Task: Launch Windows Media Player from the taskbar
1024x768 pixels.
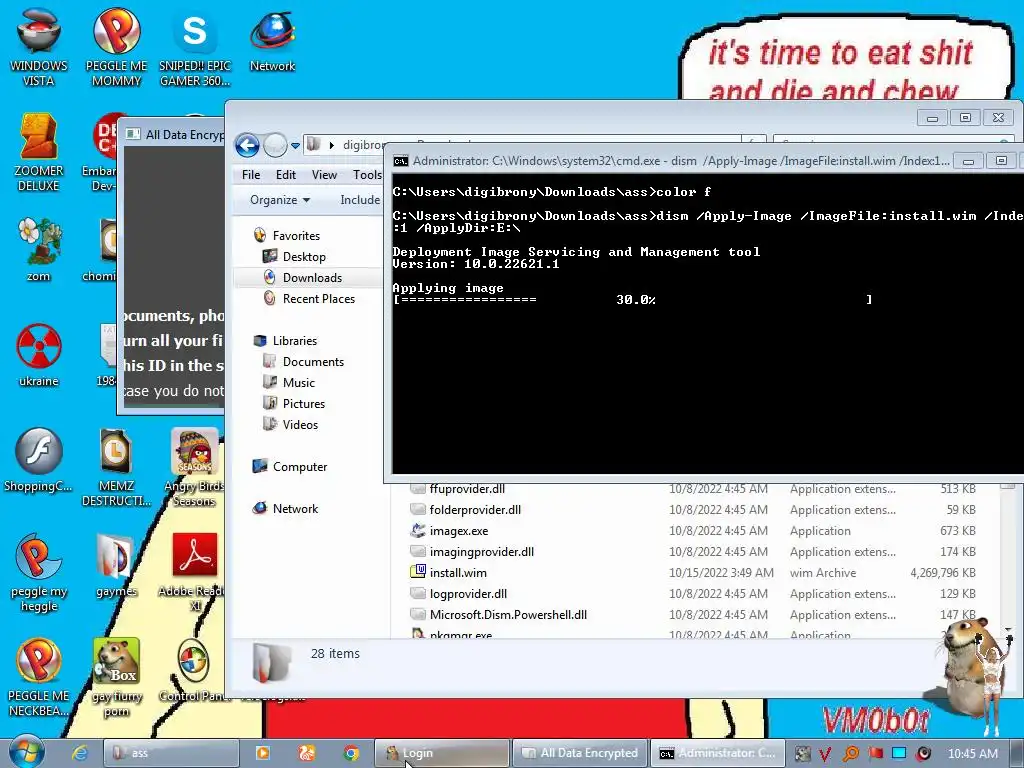Action: (x=263, y=753)
